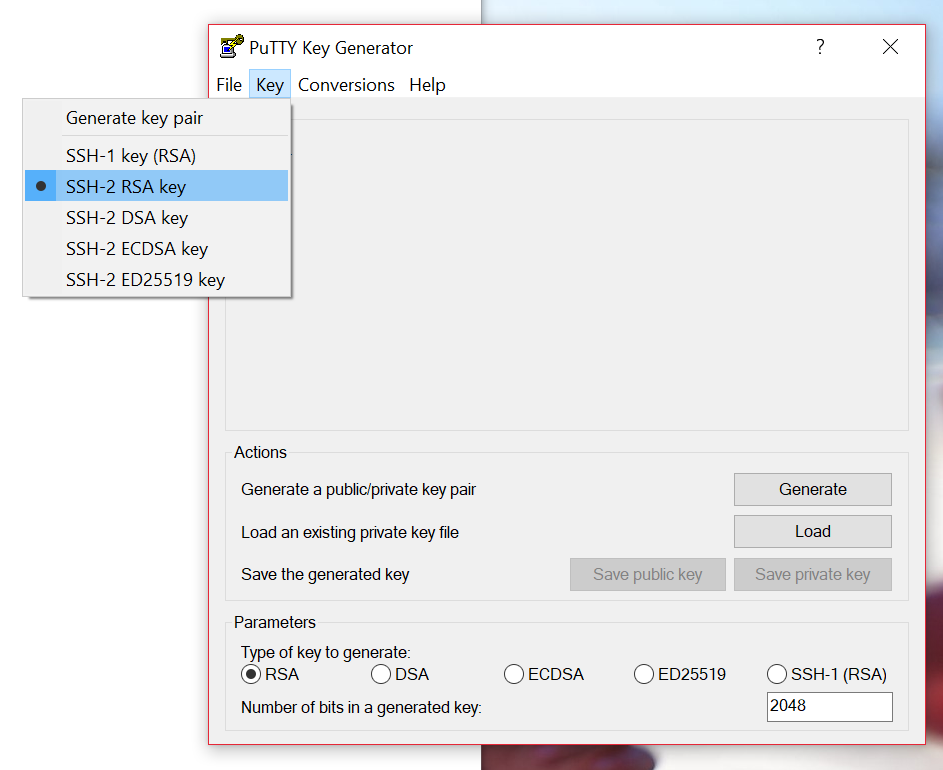Select SSH-2 ECDSA key menu entry

pyautogui.click(x=156, y=248)
